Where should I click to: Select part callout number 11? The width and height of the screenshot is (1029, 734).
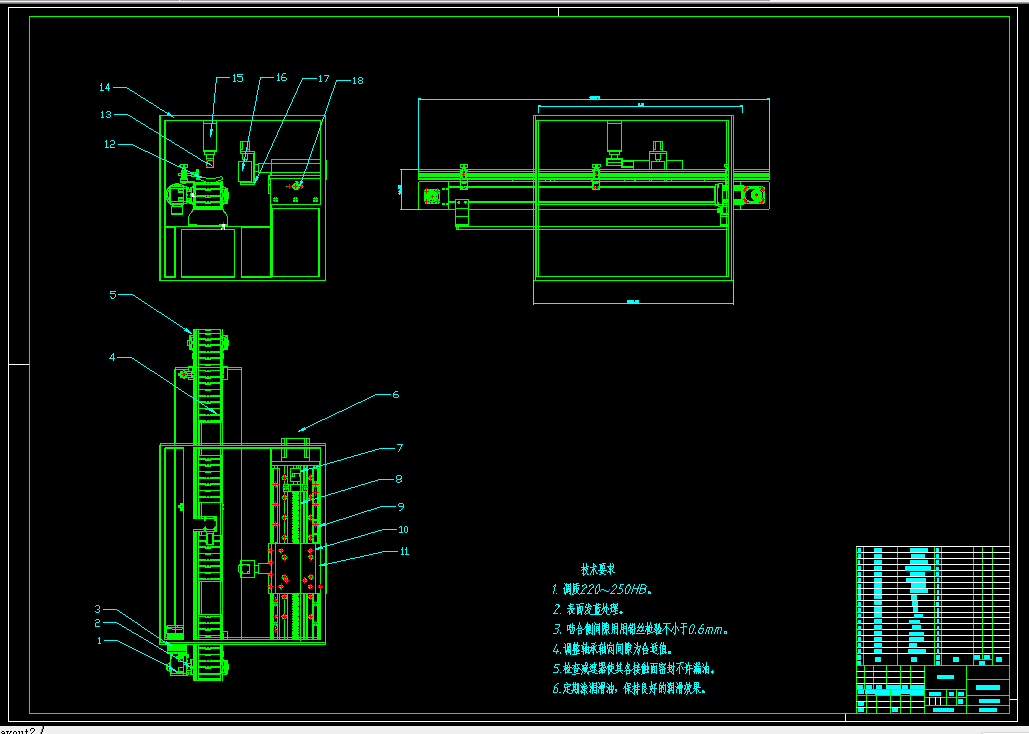tap(404, 551)
